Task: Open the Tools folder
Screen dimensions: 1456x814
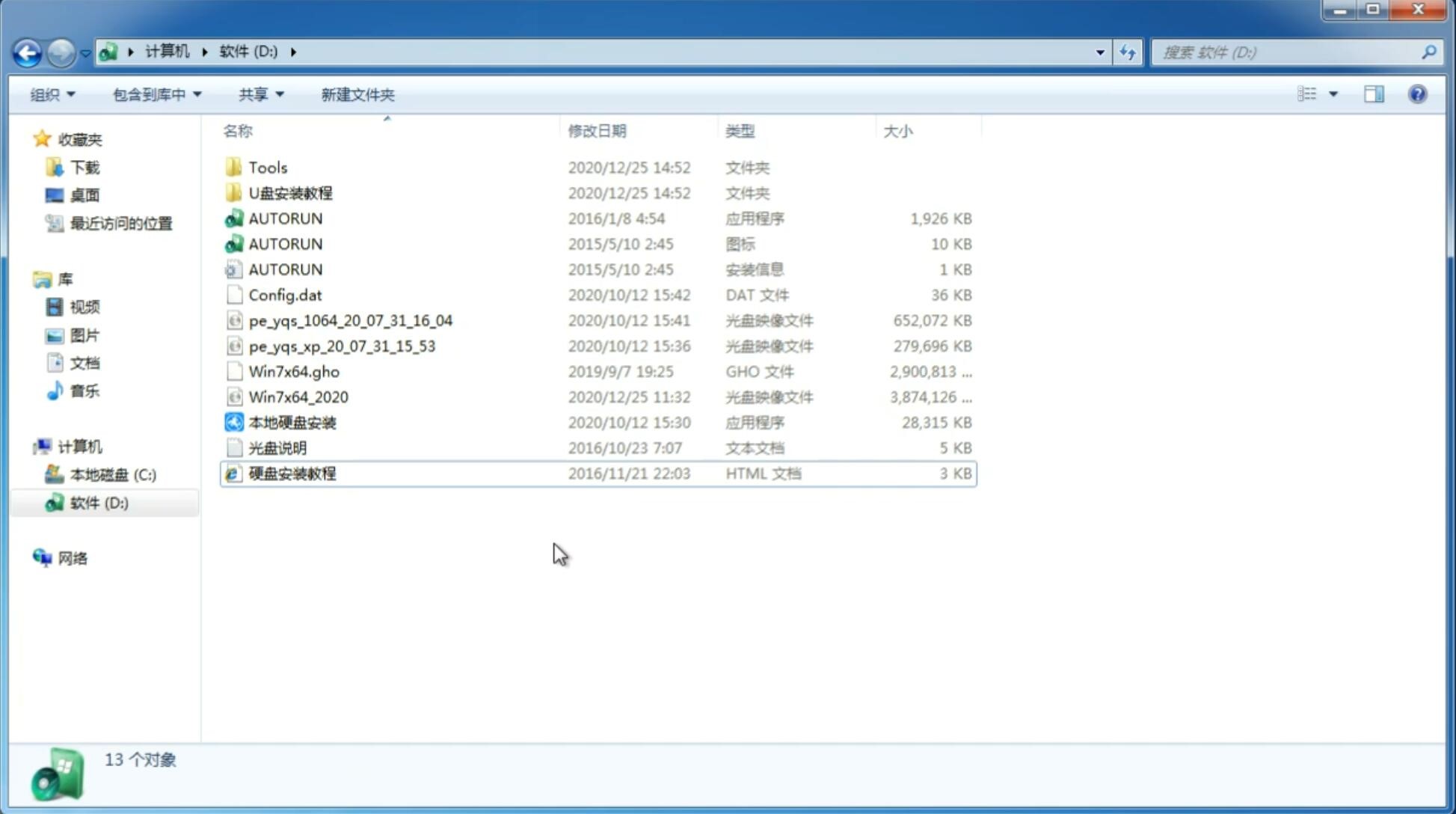Action: (267, 167)
